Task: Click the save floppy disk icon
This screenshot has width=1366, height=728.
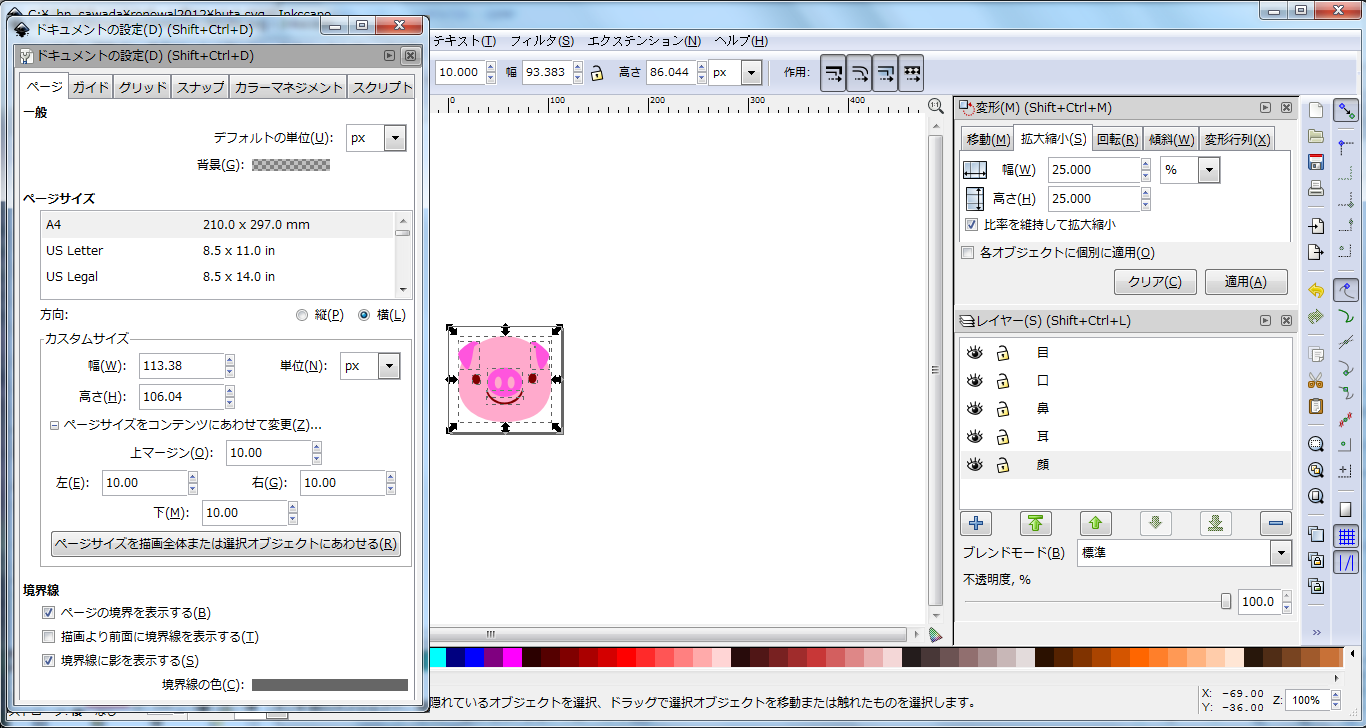Action: point(1316,162)
